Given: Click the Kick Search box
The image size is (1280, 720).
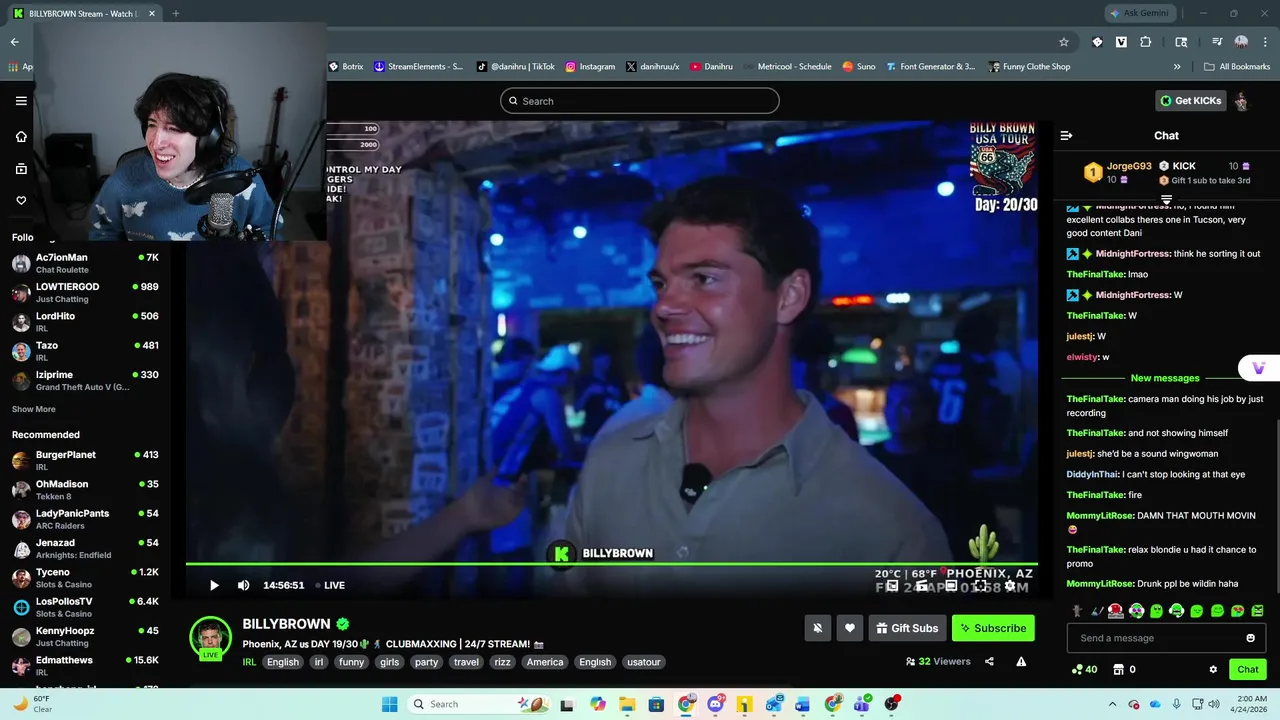Looking at the screenshot, I should (640, 101).
